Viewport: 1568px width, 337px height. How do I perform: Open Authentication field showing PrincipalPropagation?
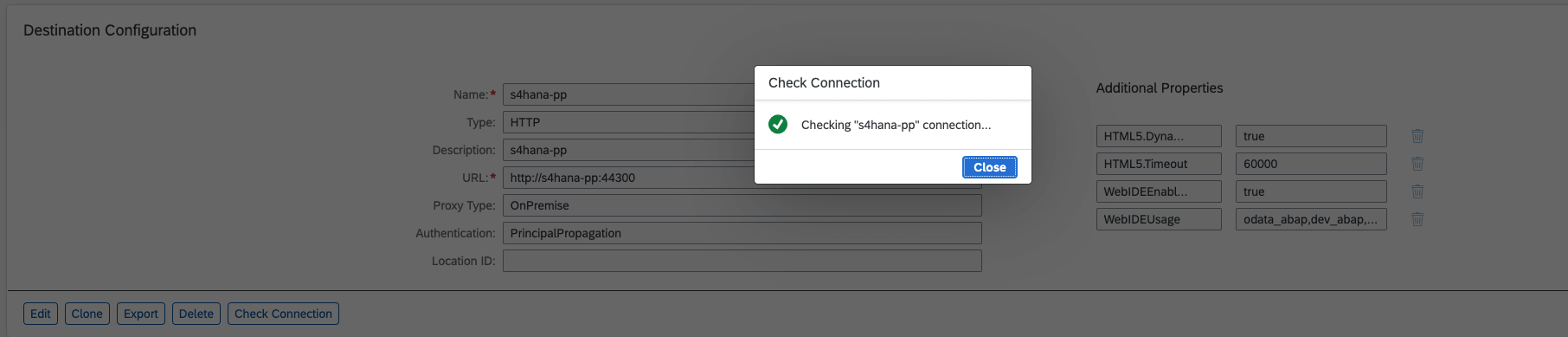(742, 233)
